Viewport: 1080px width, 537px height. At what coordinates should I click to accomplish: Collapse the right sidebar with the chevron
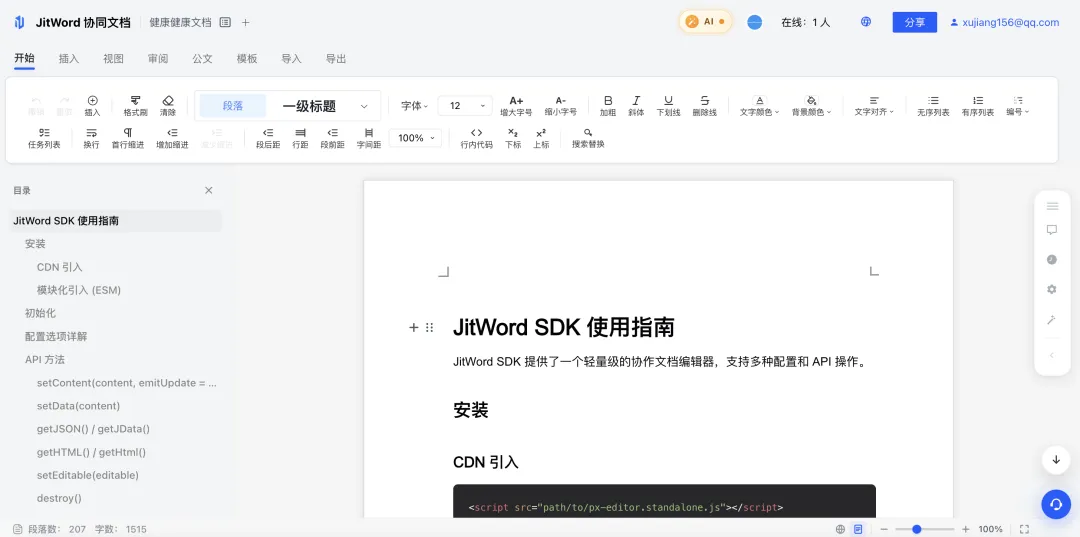click(x=1052, y=355)
